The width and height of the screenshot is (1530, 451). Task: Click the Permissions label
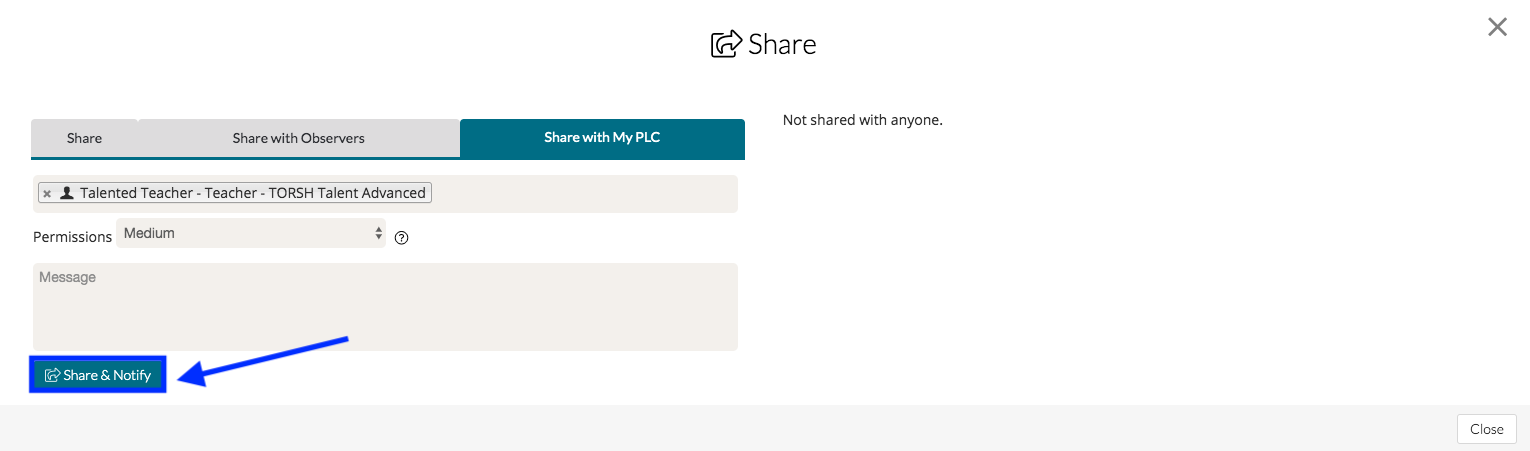coord(72,238)
